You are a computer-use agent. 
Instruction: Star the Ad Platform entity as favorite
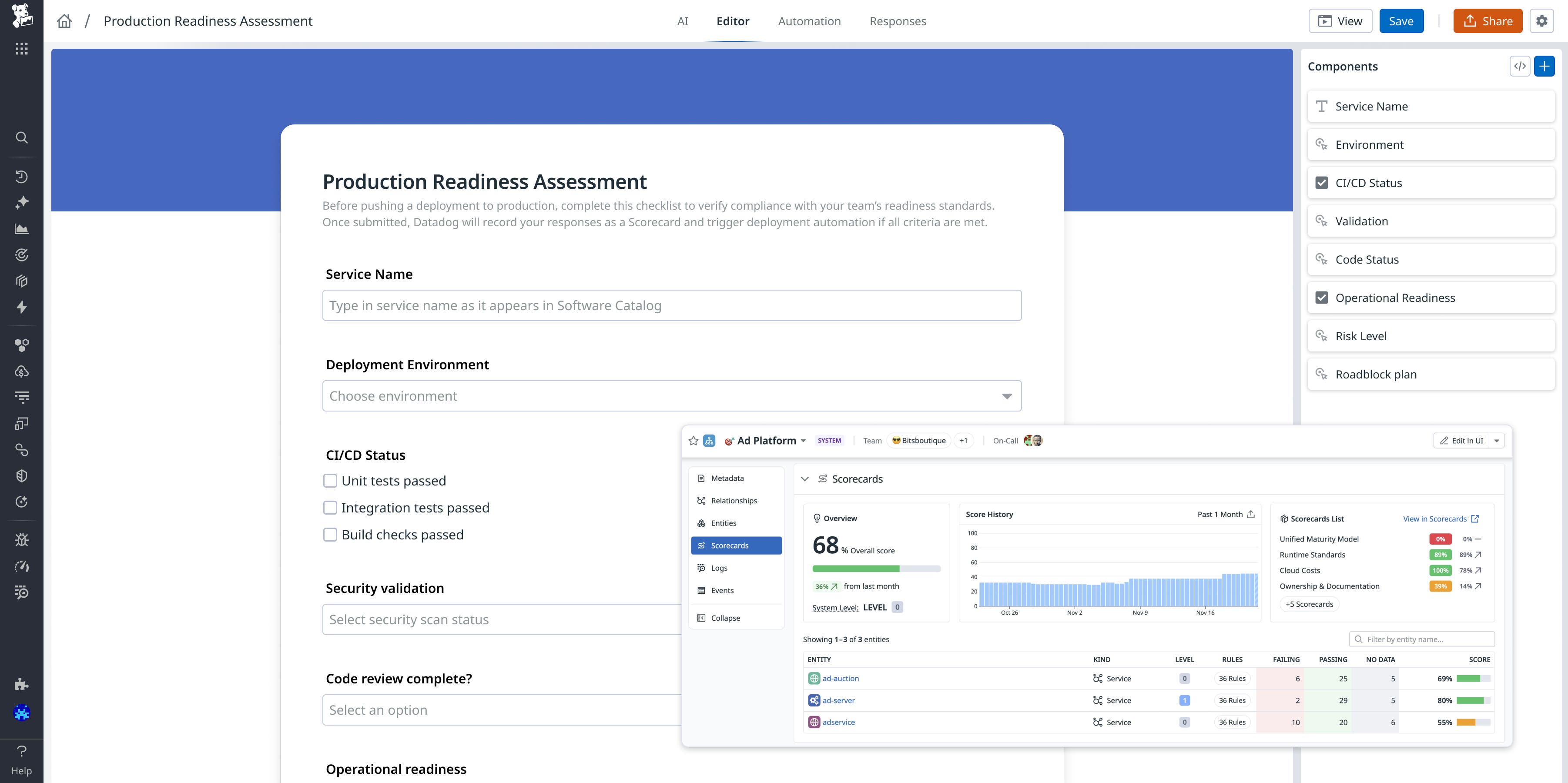point(694,440)
